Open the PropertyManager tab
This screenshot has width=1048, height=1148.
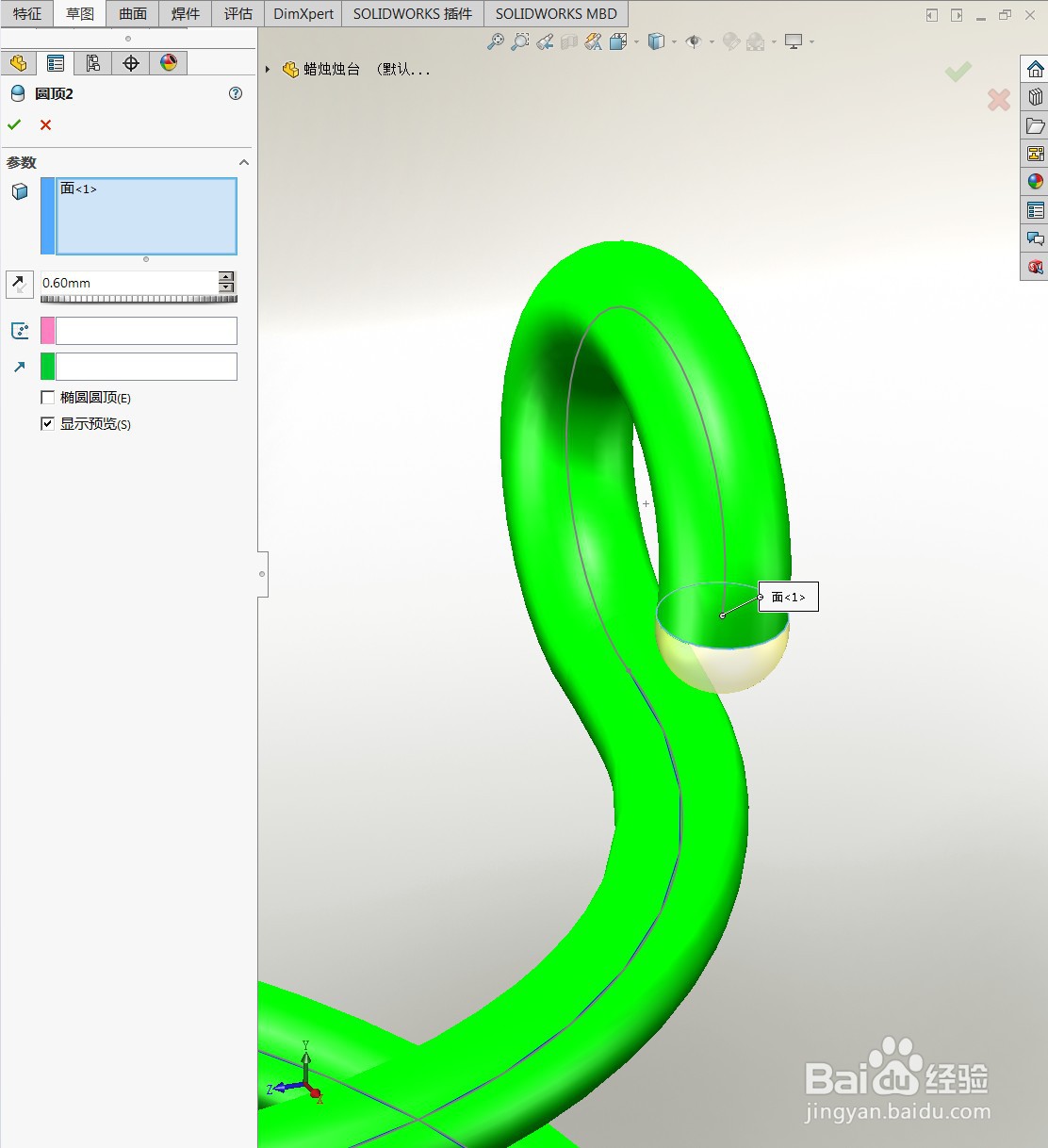[x=56, y=63]
